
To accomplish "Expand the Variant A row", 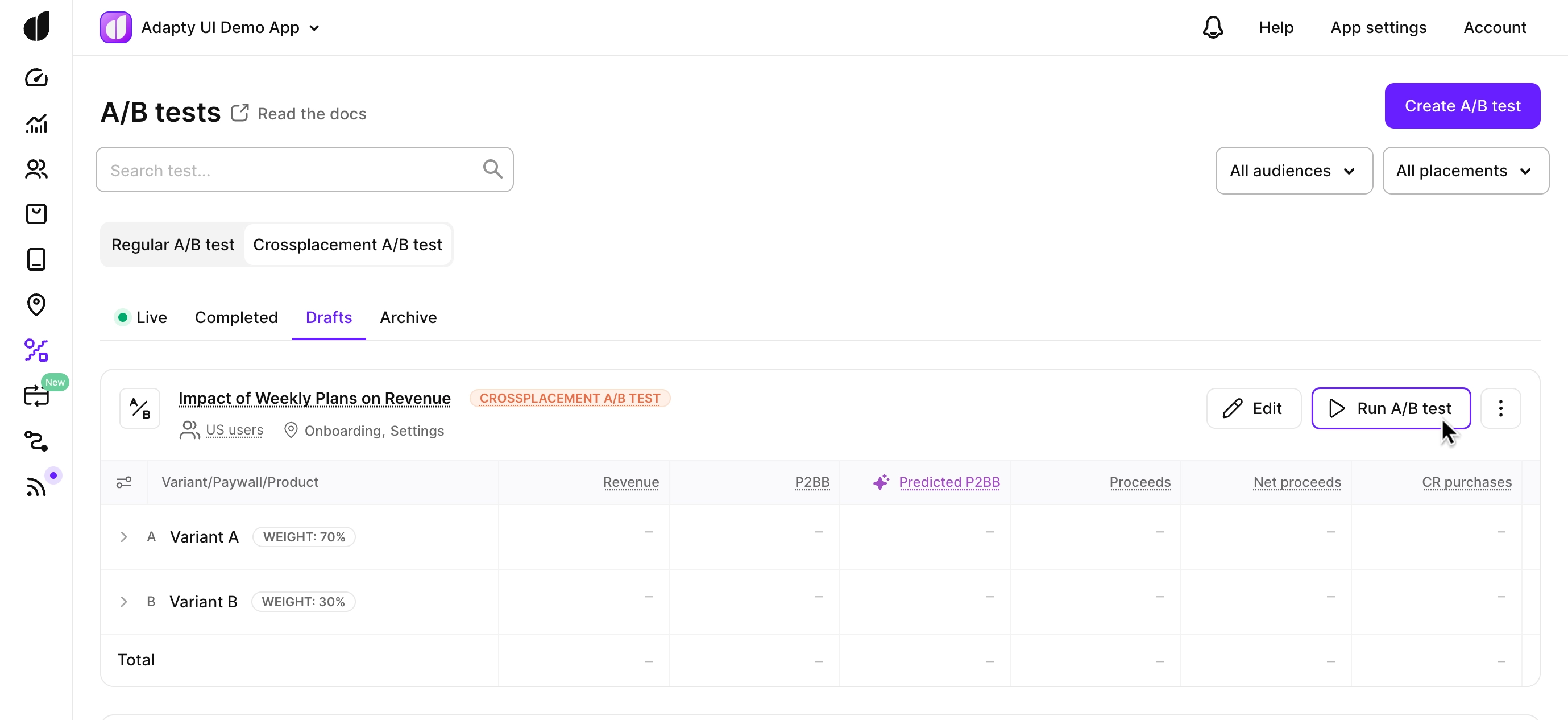I will coord(123,537).
